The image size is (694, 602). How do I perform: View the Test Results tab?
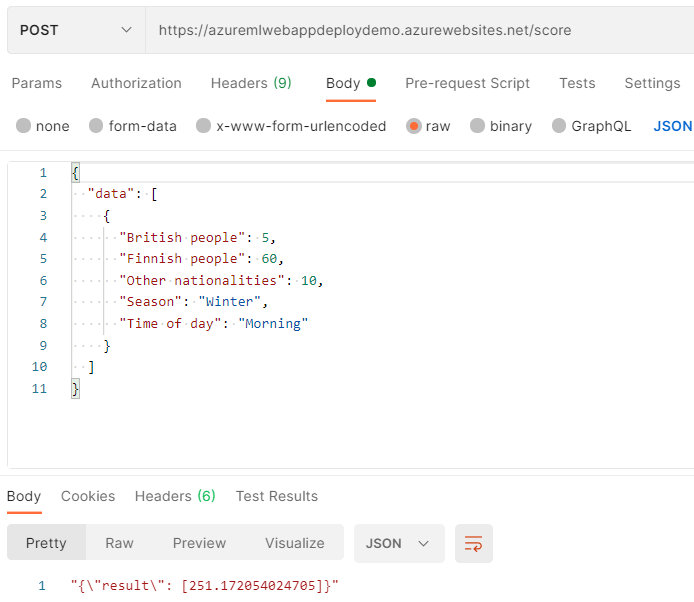point(276,496)
